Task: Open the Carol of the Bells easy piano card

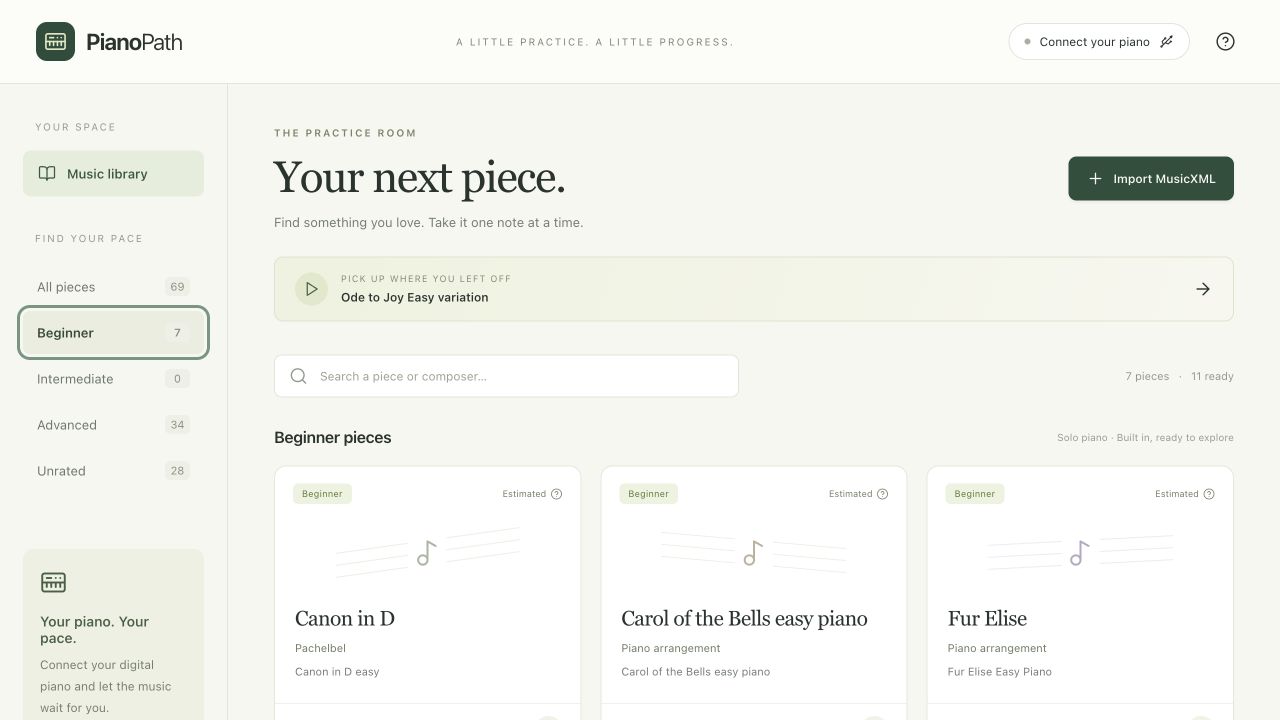Action: (x=754, y=593)
